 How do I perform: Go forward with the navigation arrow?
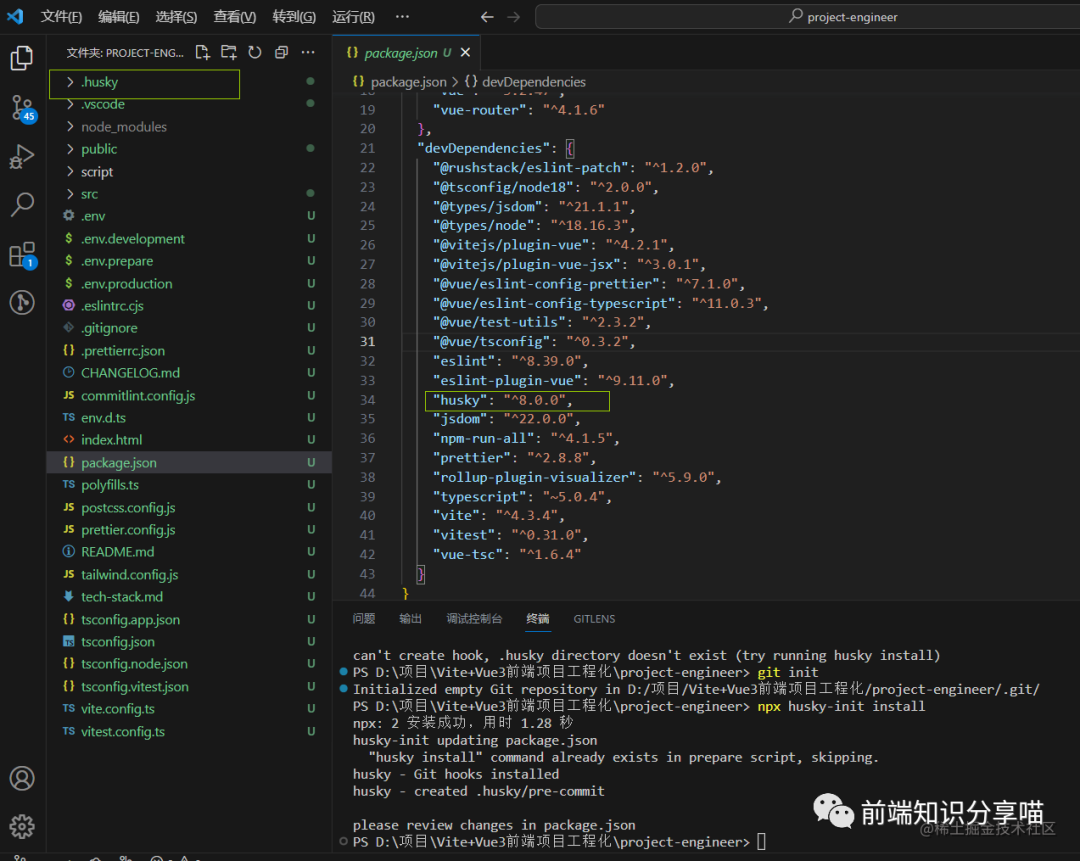point(514,17)
